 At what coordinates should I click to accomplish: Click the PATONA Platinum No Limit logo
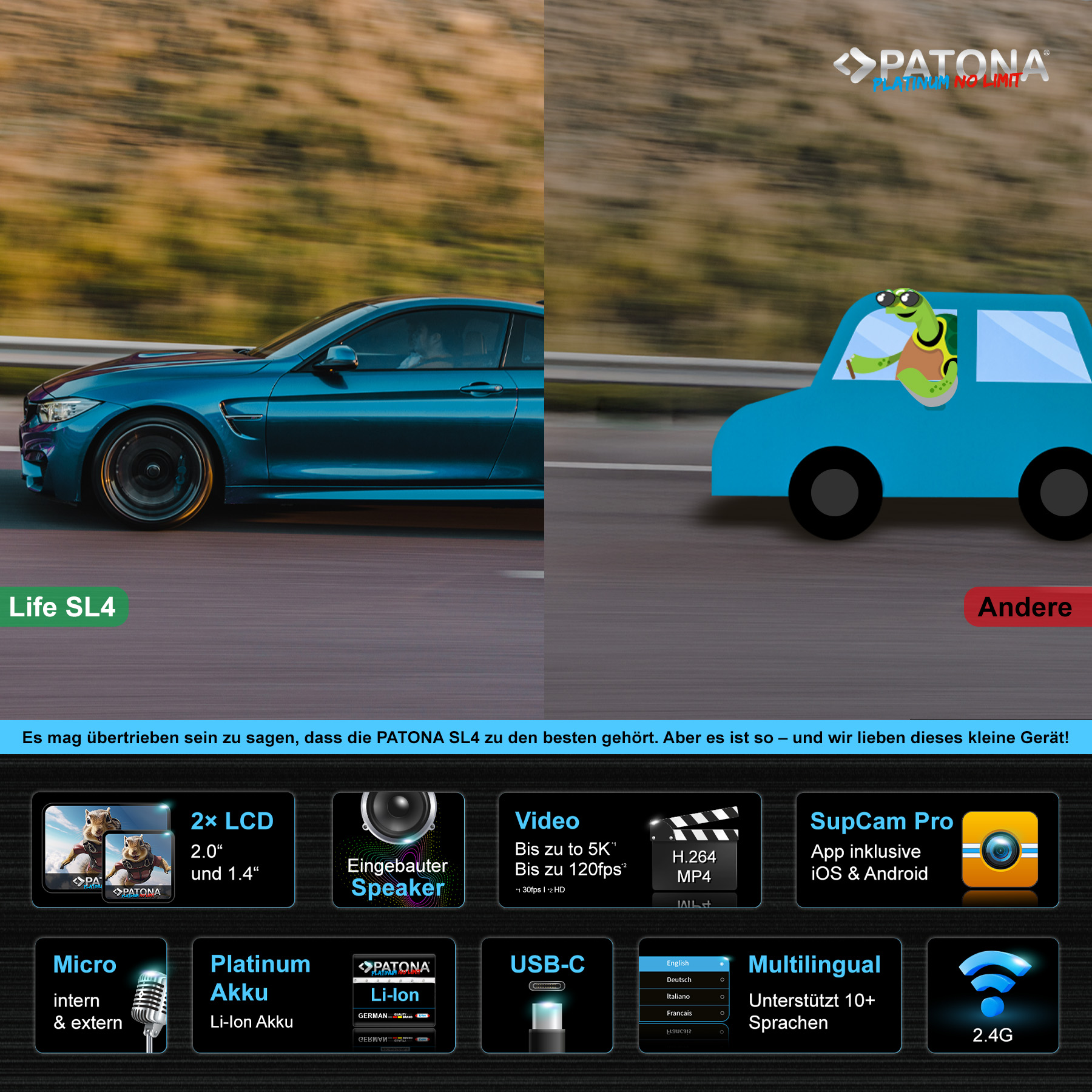pyautogui.click(x=942, y=69)
